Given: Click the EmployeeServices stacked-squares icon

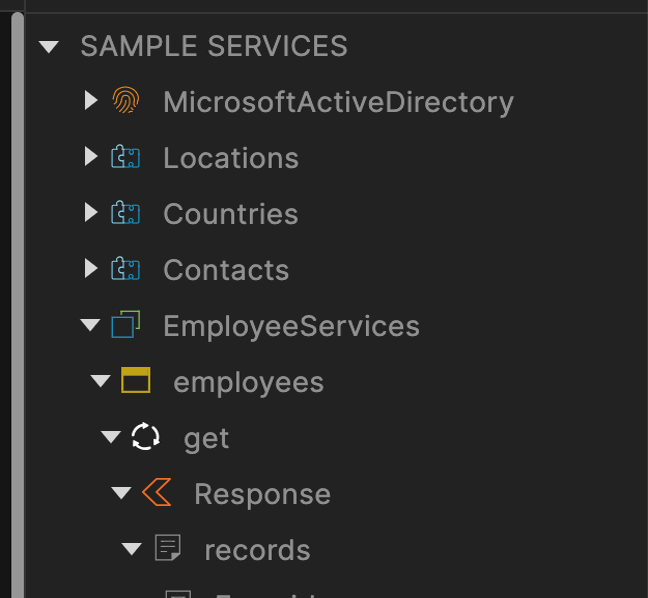Looking at the screenshot, I should click(125, 325).
